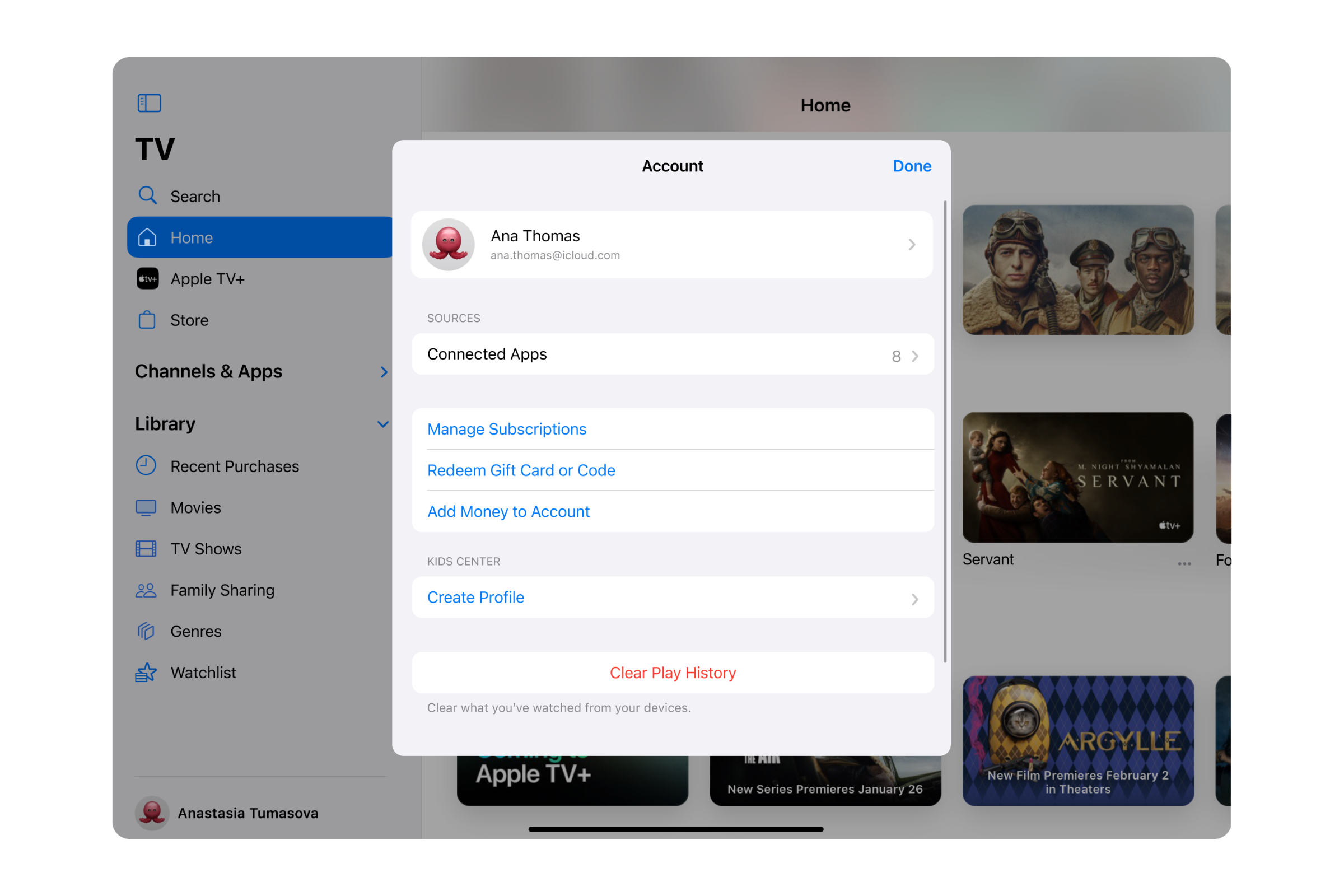Open Genres in Library
1344x896 pixels.
coord(260,631)
